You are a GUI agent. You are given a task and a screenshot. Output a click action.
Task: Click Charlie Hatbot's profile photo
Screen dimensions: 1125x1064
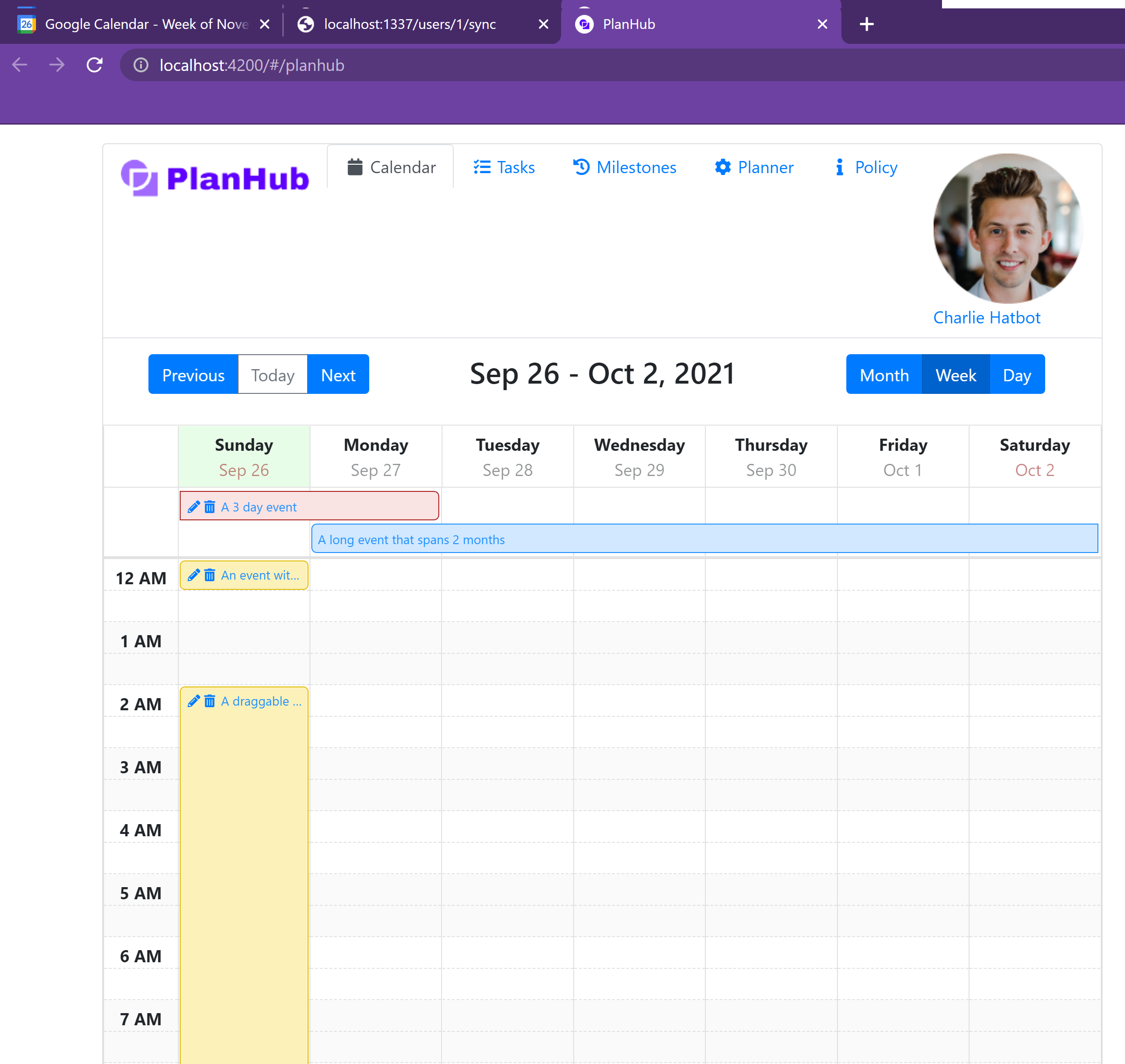pyautogui.click(x=1007, y=228)
